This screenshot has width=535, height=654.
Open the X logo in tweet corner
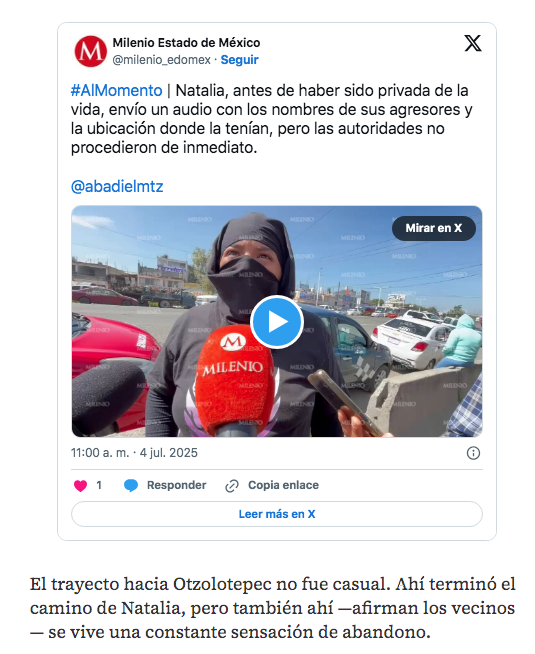(473, 43)
